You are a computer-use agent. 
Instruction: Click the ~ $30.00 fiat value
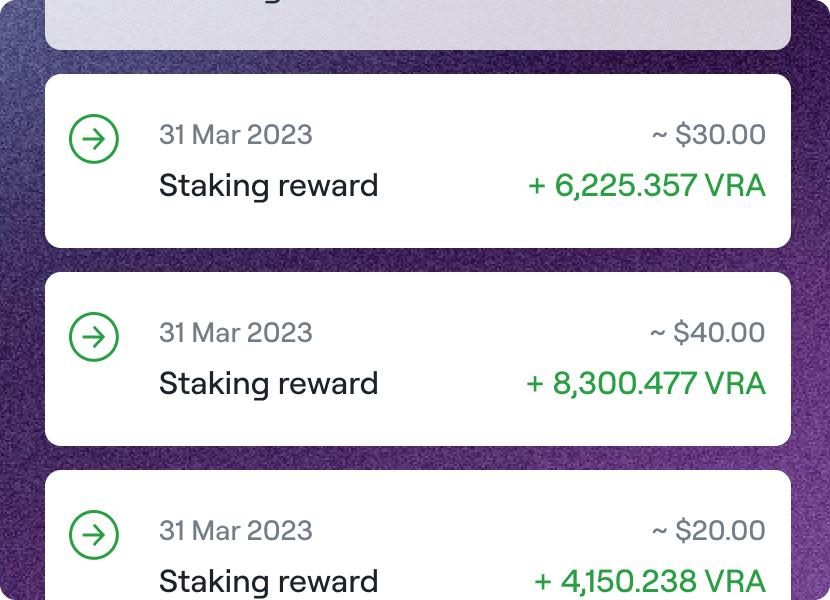tap(708, 135)
